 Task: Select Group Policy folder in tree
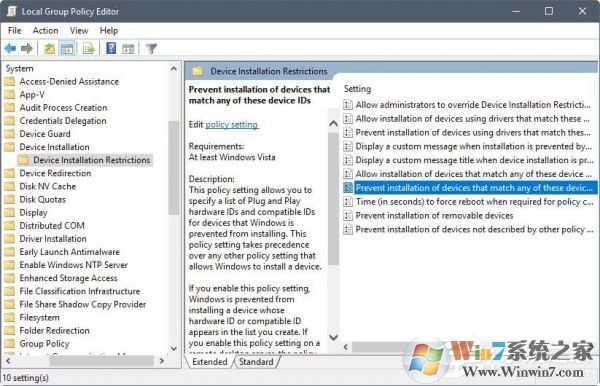(44, 344)
